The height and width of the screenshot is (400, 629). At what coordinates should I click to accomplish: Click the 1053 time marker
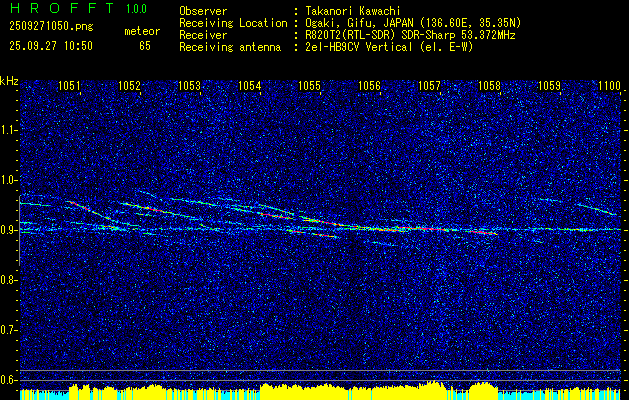tap(189, 85)
